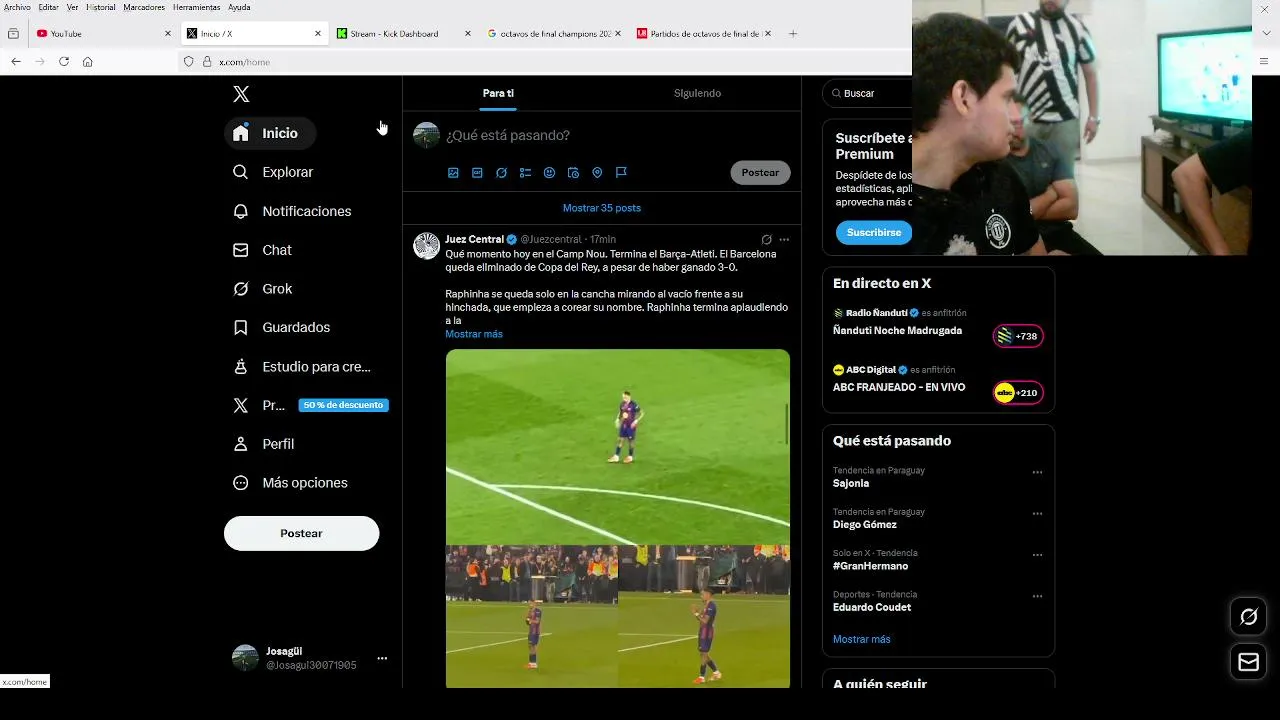Open Grok from the sidebar
The image size is (1280, 720).
click(x=262, y=289)
